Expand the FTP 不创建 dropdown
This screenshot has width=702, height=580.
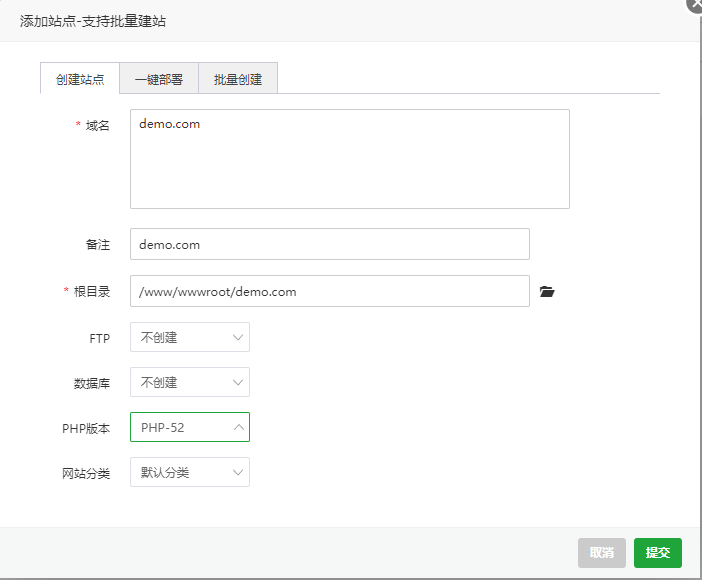coord(190,338)
